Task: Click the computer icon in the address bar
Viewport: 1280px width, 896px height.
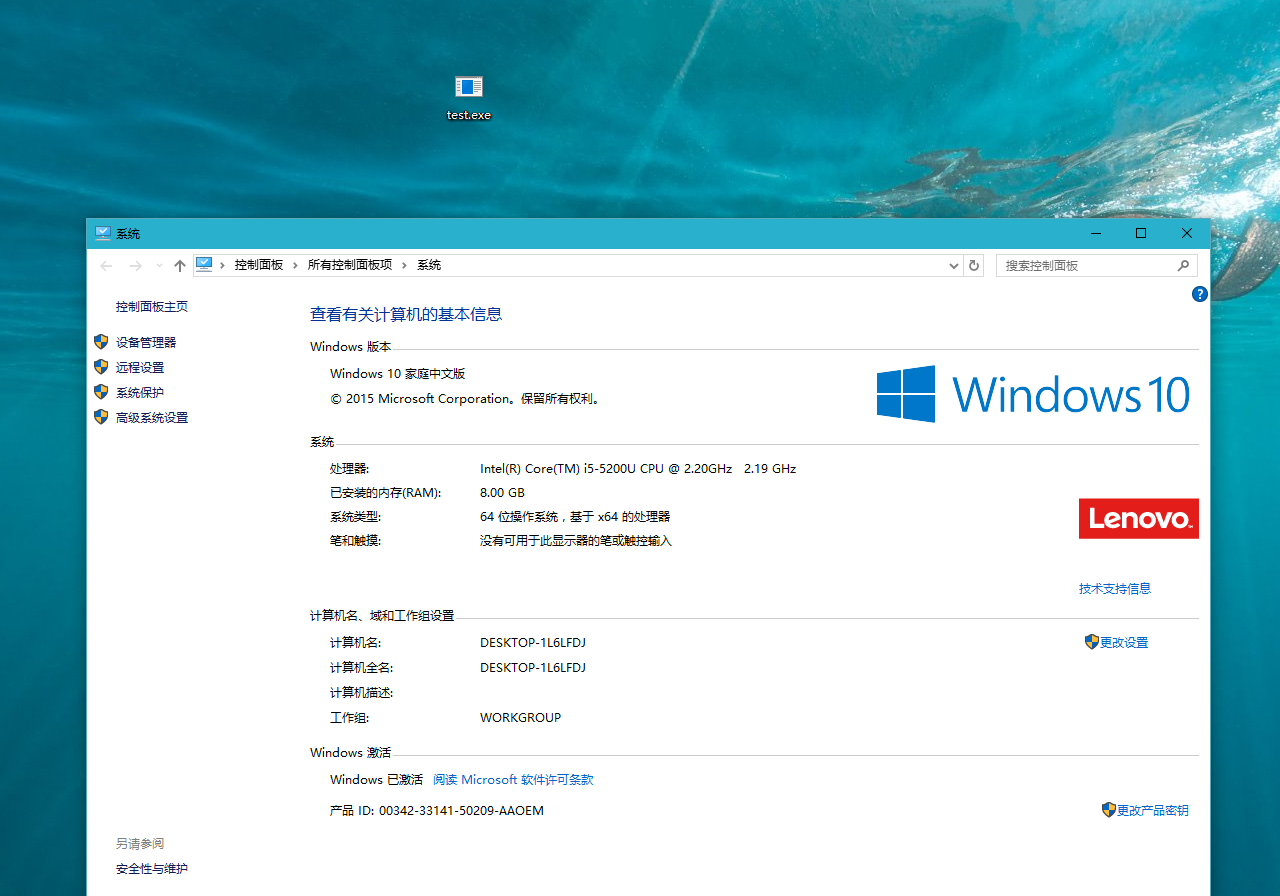Action: click(x=205, y=265)
